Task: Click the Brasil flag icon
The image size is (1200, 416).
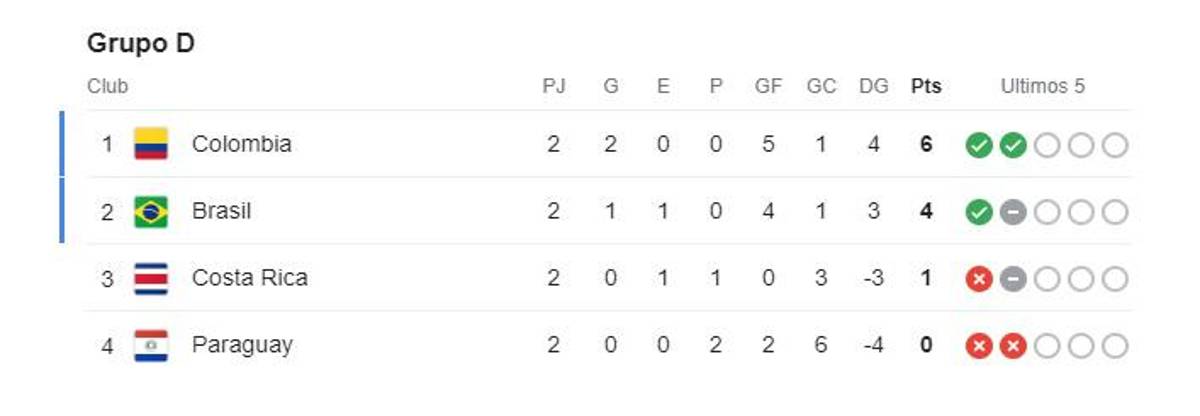Action: [151, 212]
